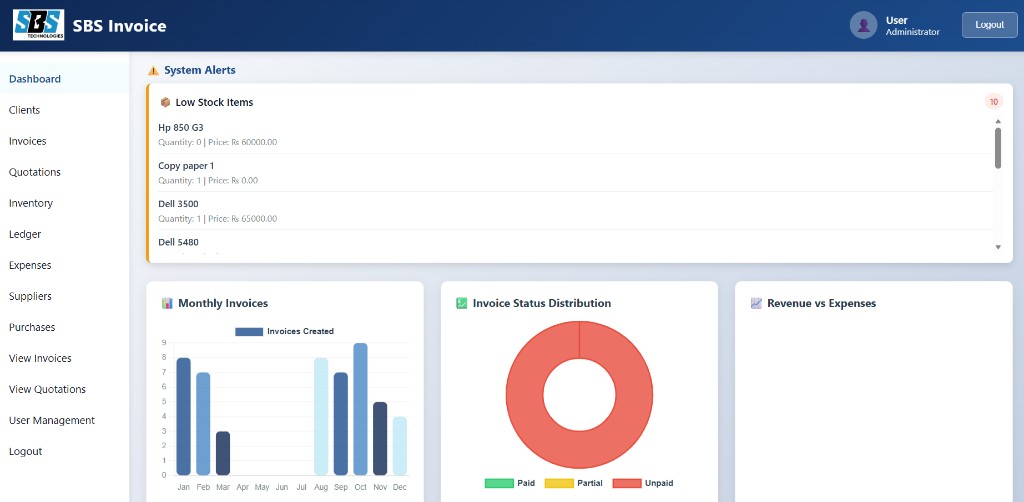Click the Invoice Status Distribution icon
Image resolution: width=1024 pixels, height=502 pixels.
click(462, 304)
